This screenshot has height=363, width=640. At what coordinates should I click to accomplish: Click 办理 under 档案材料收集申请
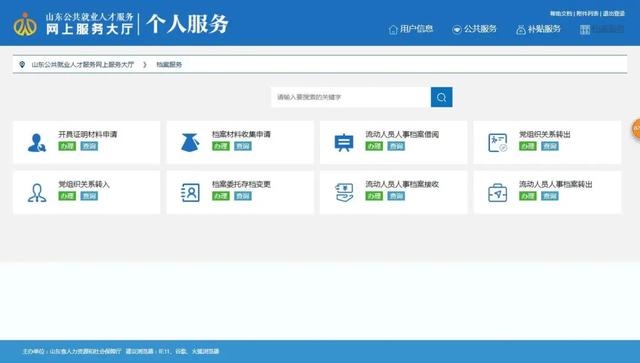(221, 146)
